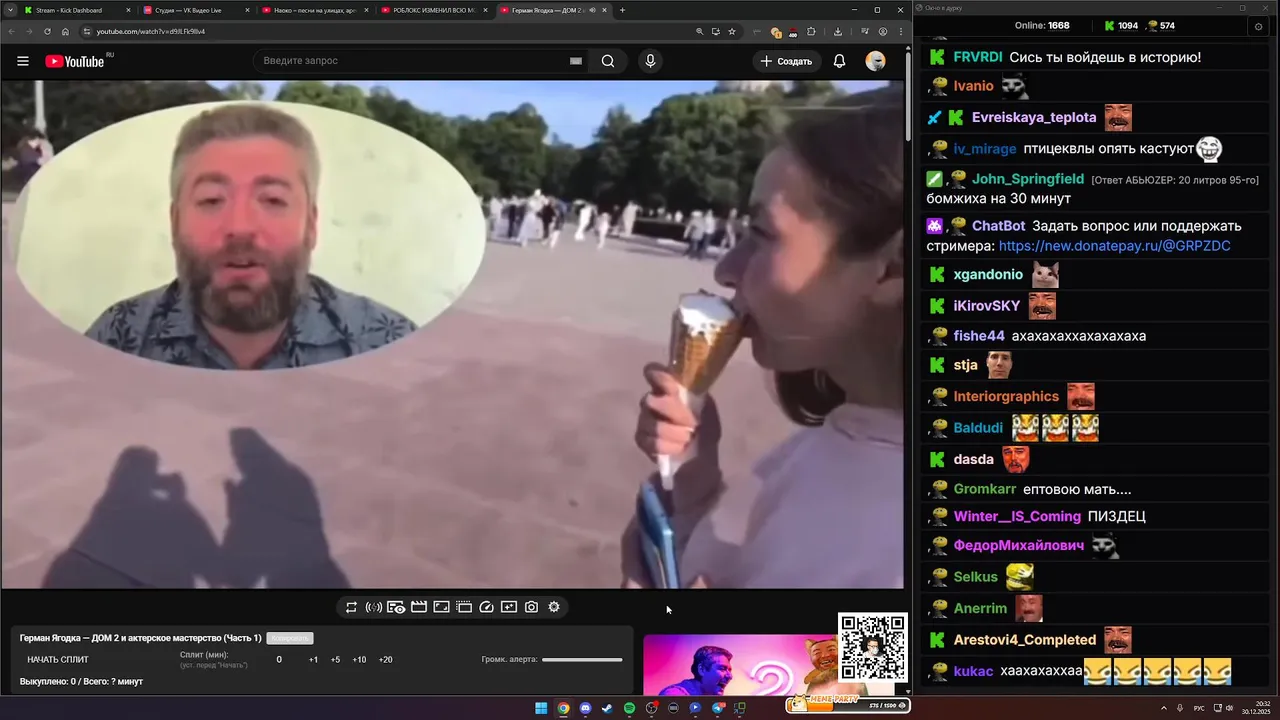
Task: Start voice search with microphone icon
Action: pyautogui.click(x=650, y=61)
